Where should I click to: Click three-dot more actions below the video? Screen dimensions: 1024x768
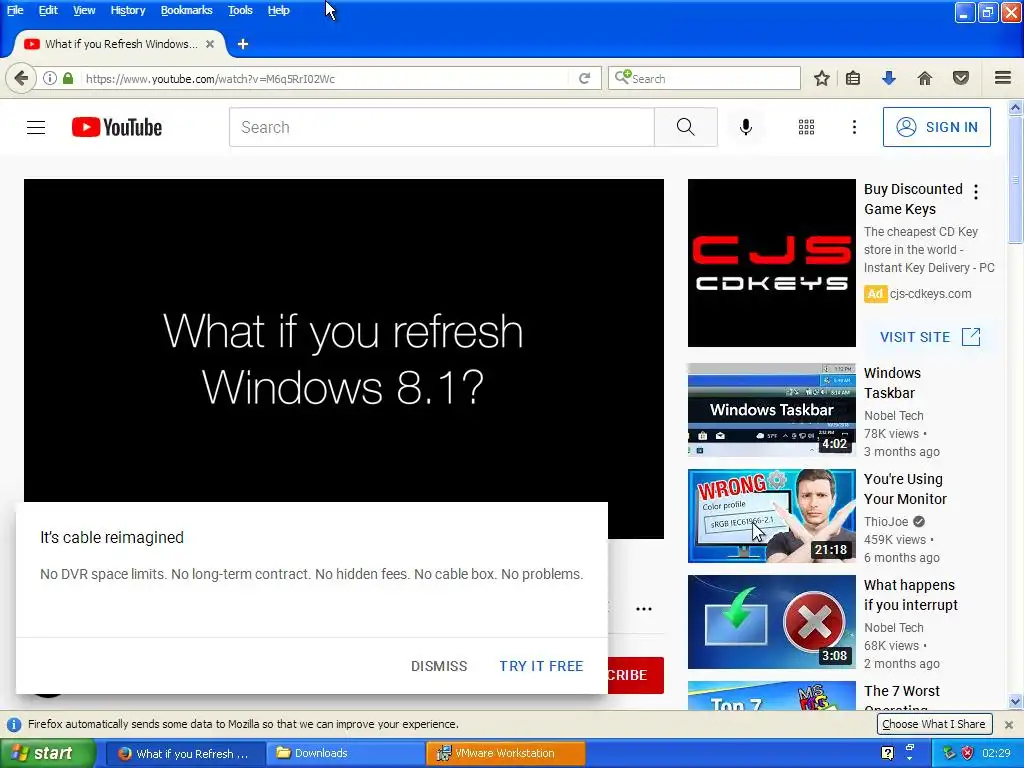[x=644, y=609]
